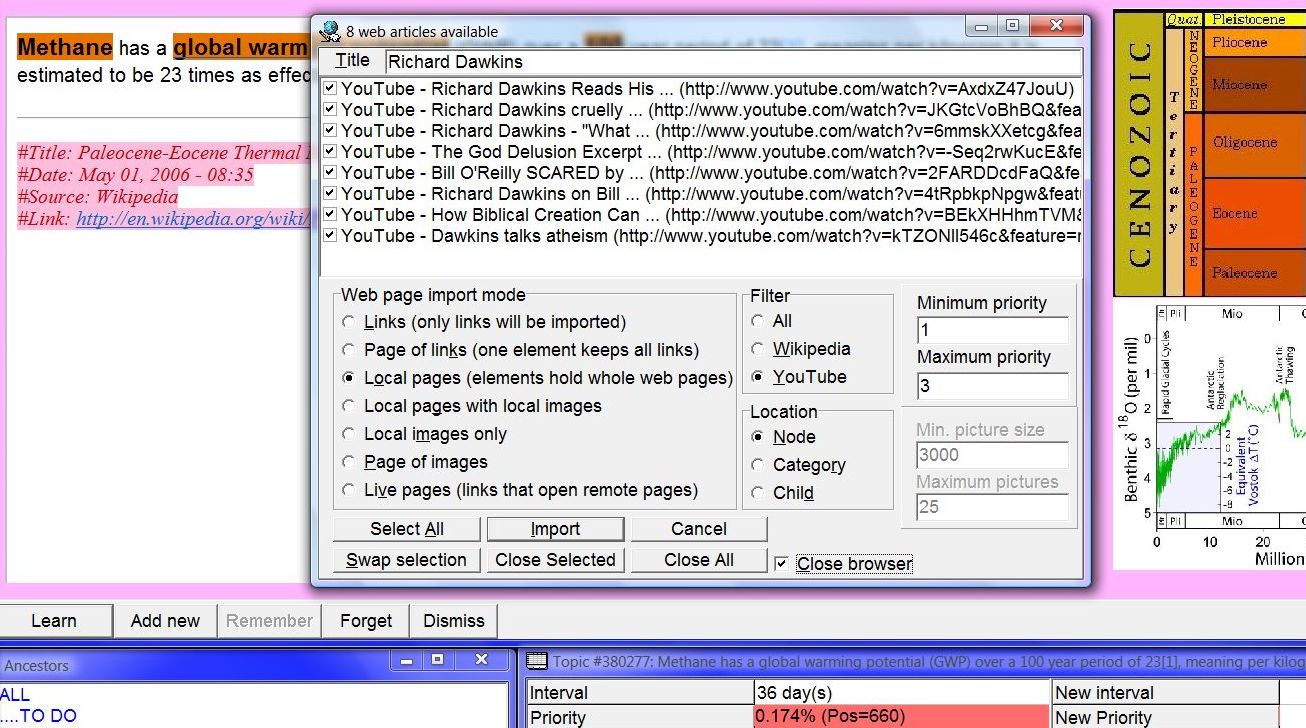Click the topic window icon beside Topic #380277

[x=537, y=661]
